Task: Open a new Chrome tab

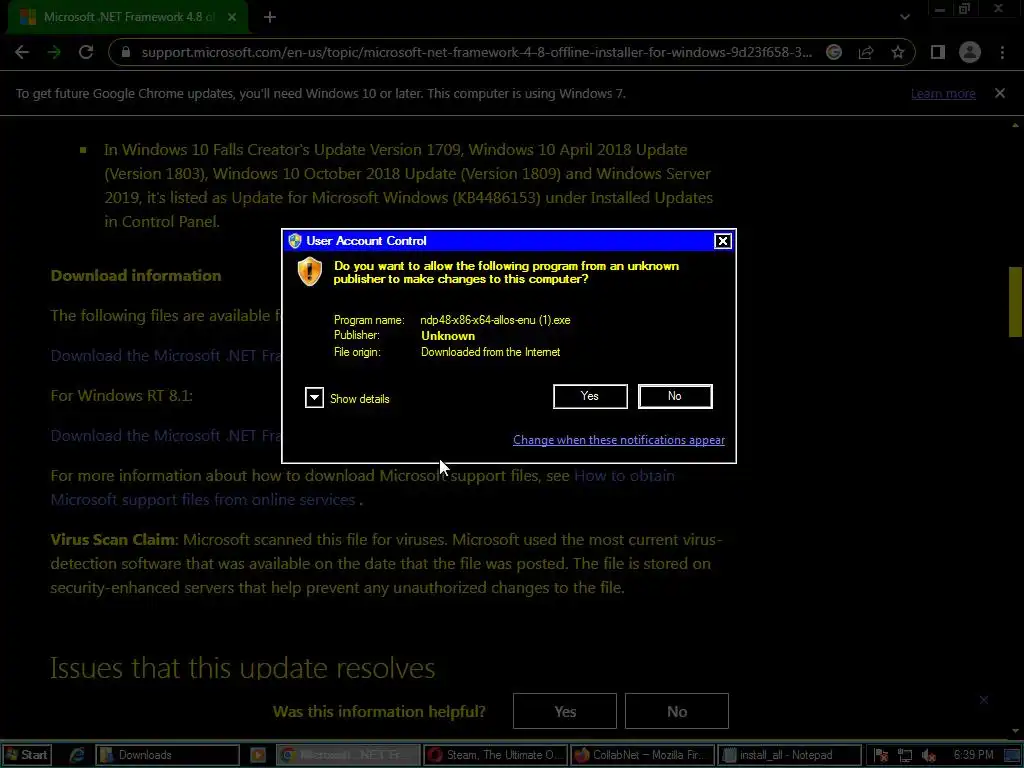Action: [270, 17]
